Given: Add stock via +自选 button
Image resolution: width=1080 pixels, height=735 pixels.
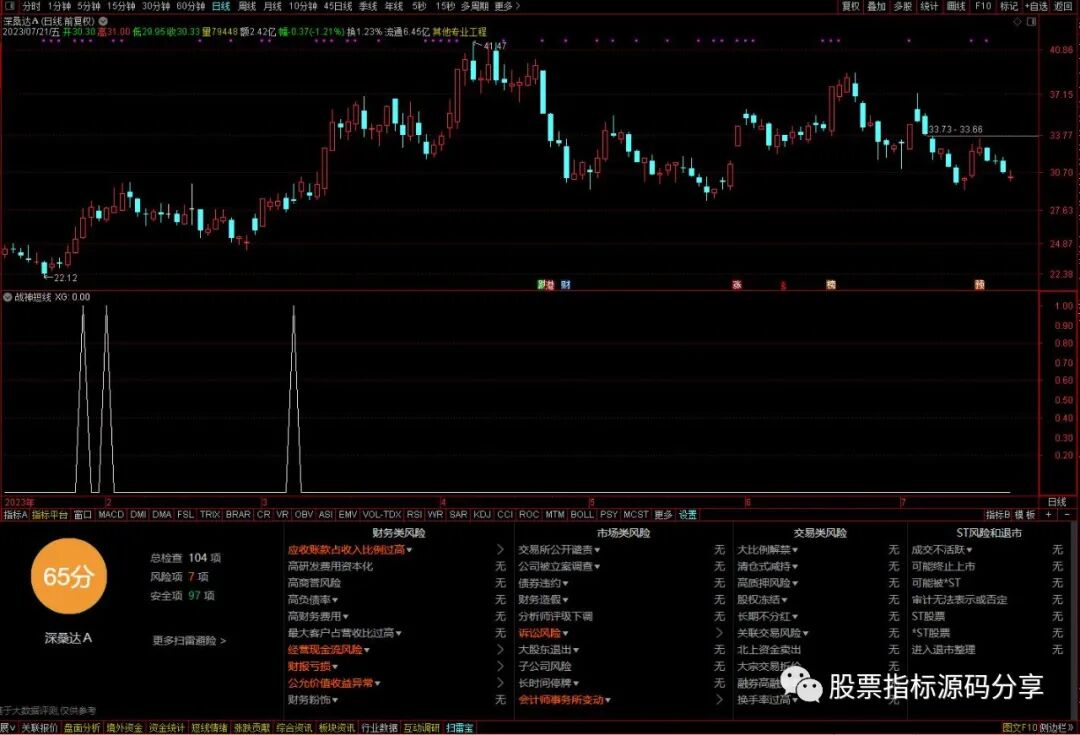Looking at the screenshot, I should click(x=1037, y=6).
